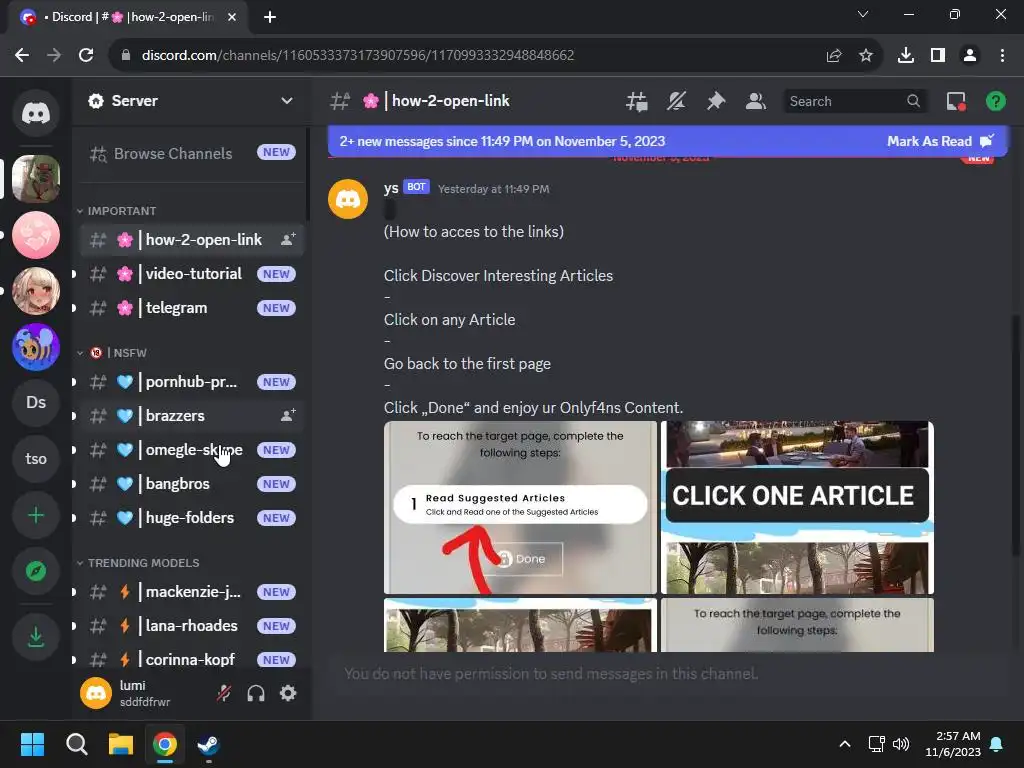Select the anime girl server icon
Image resolution: width=1024 pixels, height=768 pixels.
click(36, 291)
